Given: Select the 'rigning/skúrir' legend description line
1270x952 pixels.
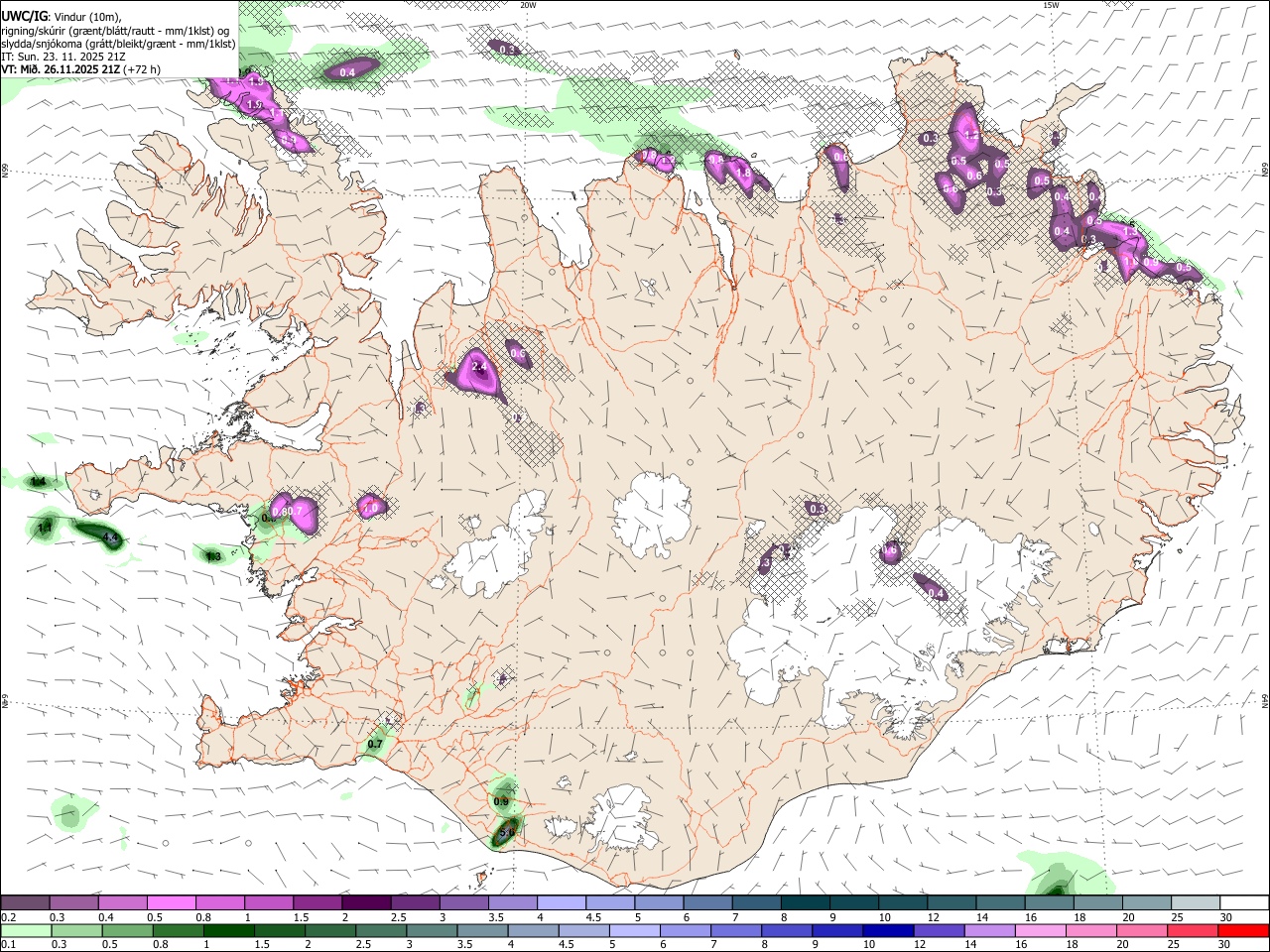Looking at the screenshot, I should pyautogui.click(x=115, y=31).
